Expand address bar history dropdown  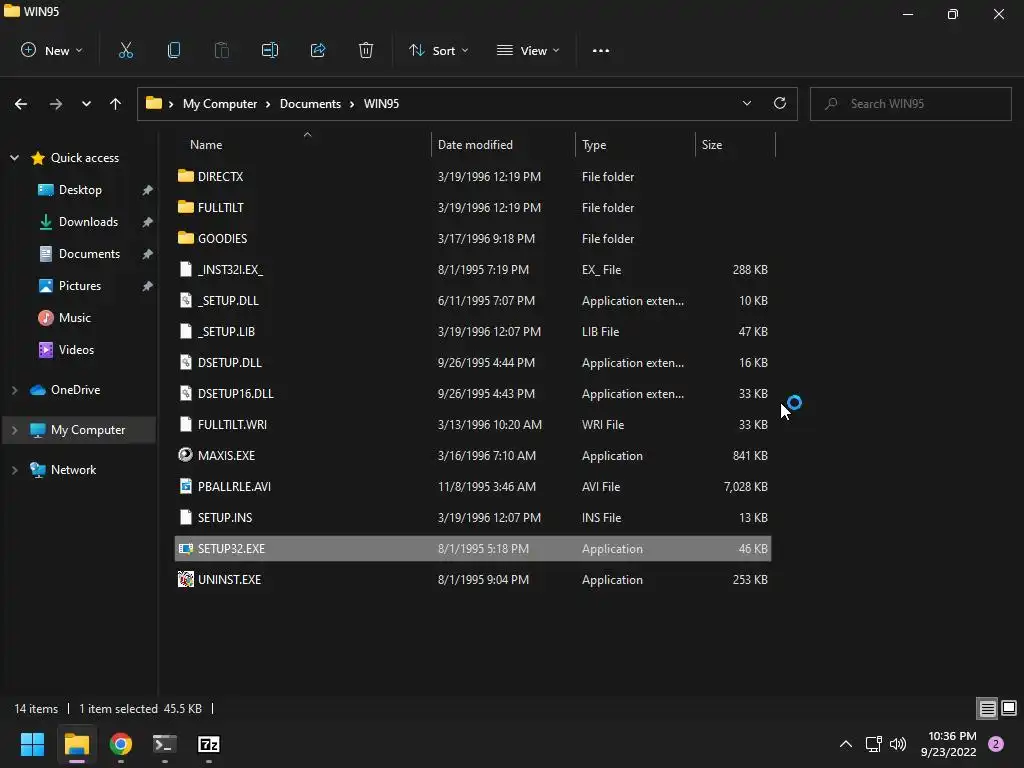[746, 103]
